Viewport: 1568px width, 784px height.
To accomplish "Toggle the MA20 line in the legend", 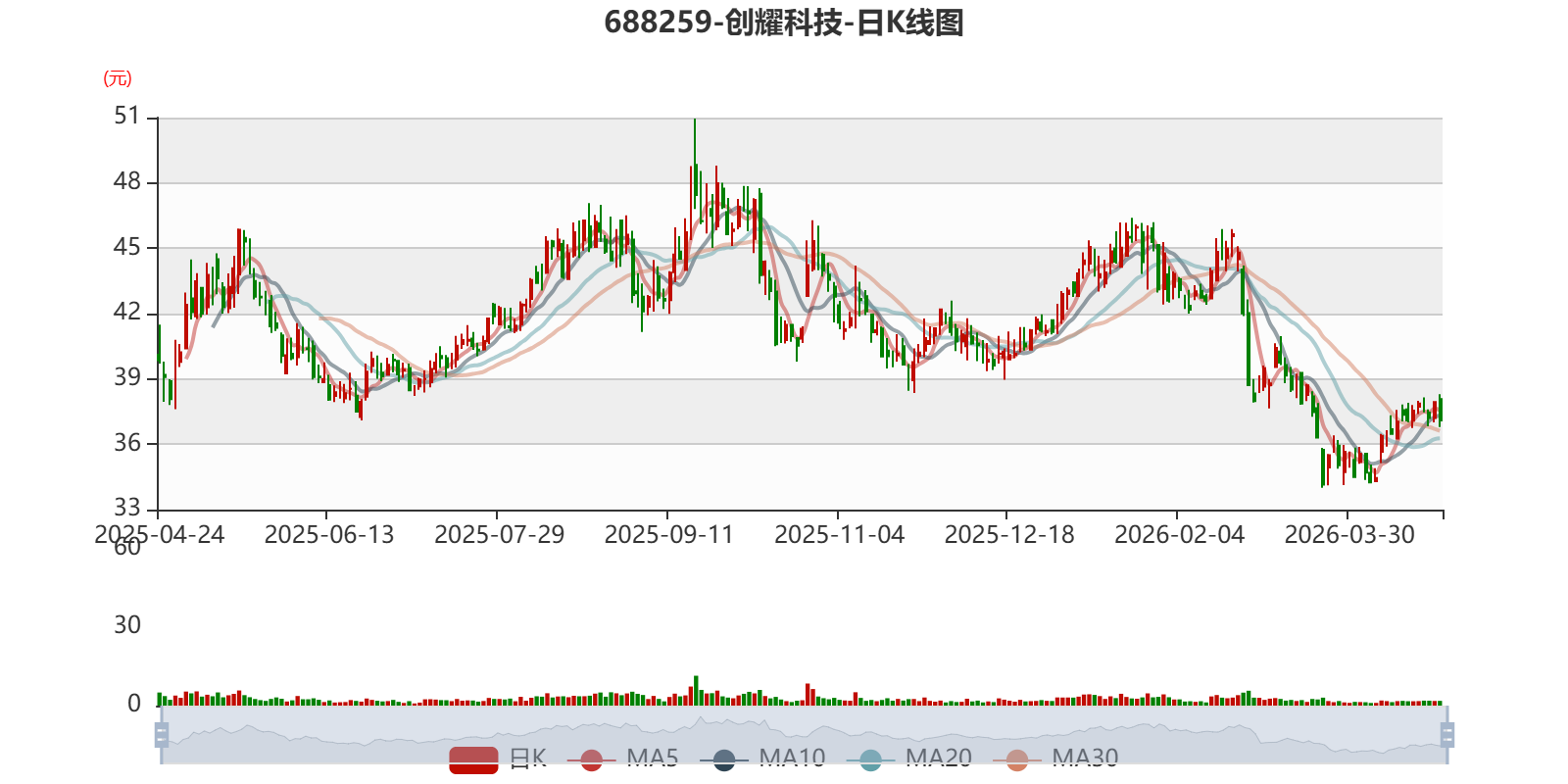I will pyautogui.click(x=908, y=759).
